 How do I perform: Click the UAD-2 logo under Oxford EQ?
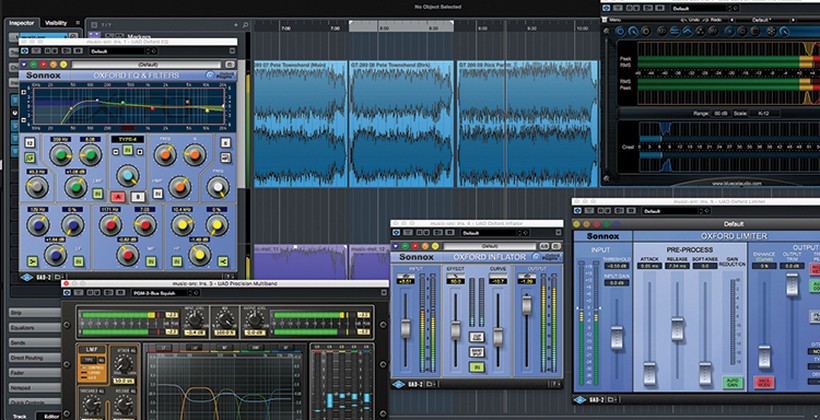click(37, 277)
